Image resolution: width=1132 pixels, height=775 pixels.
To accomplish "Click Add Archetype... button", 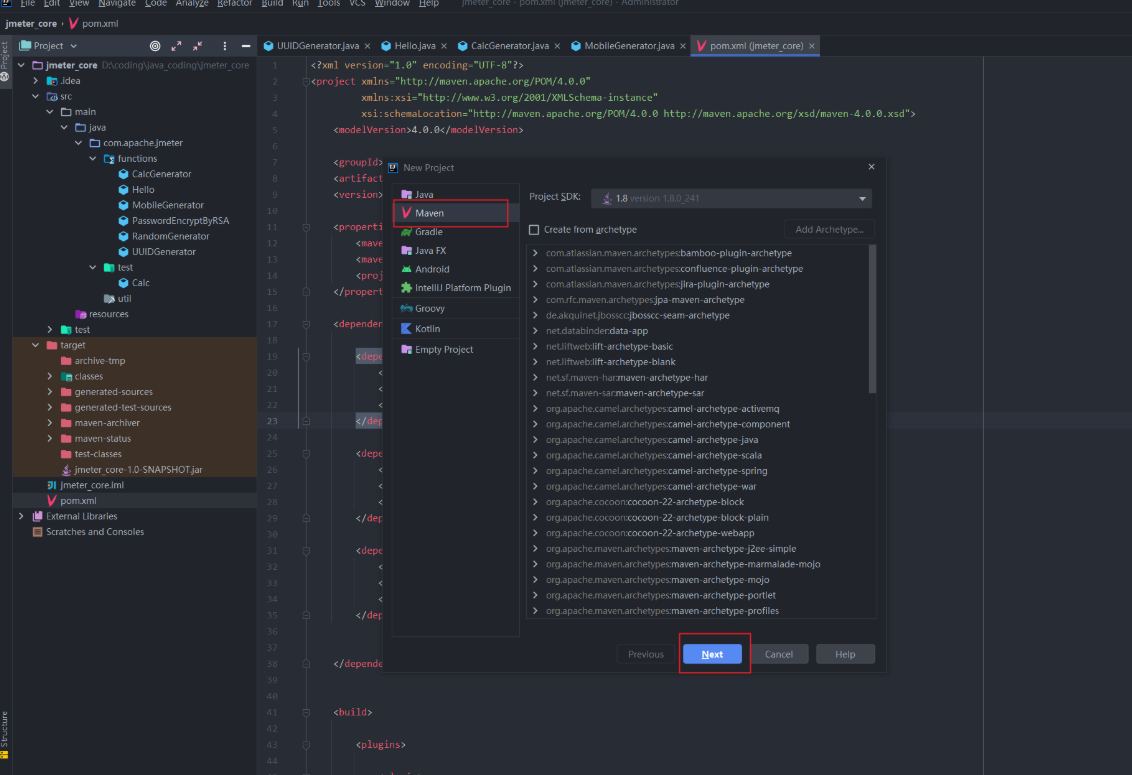I will click(829, 230).
